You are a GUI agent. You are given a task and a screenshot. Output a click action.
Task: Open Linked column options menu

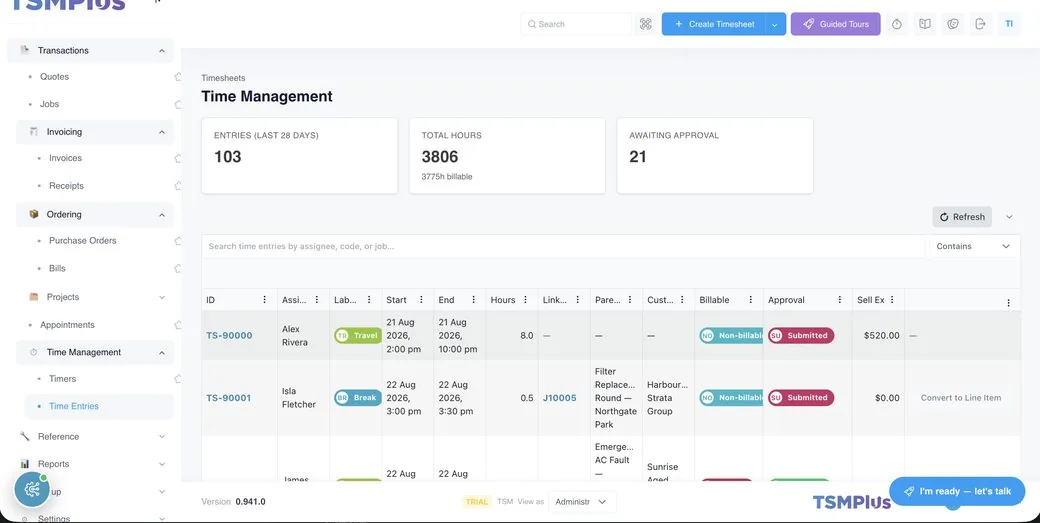(578, 300)
